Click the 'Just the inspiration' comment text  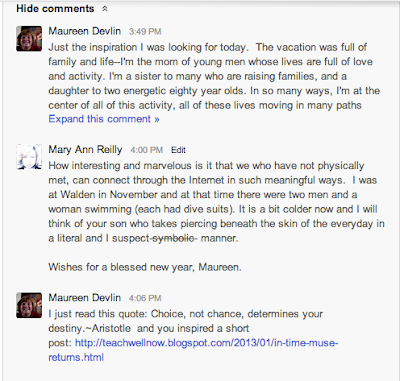(x=214, y=76)
